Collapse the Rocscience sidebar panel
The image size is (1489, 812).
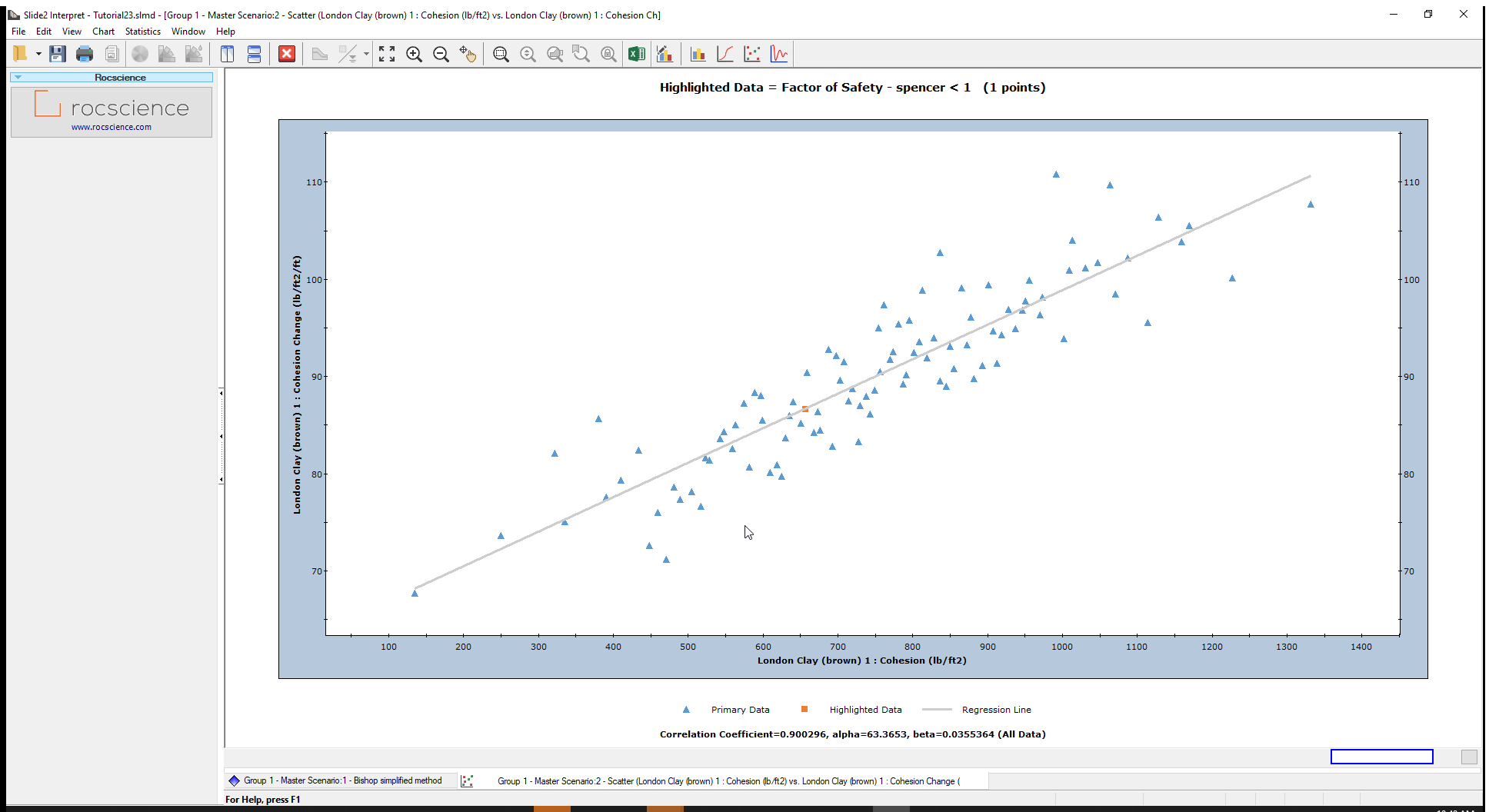(x=17, y=77)
